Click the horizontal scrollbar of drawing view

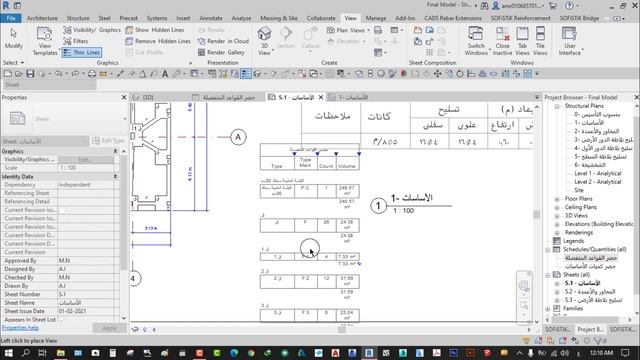pos(341,329)
